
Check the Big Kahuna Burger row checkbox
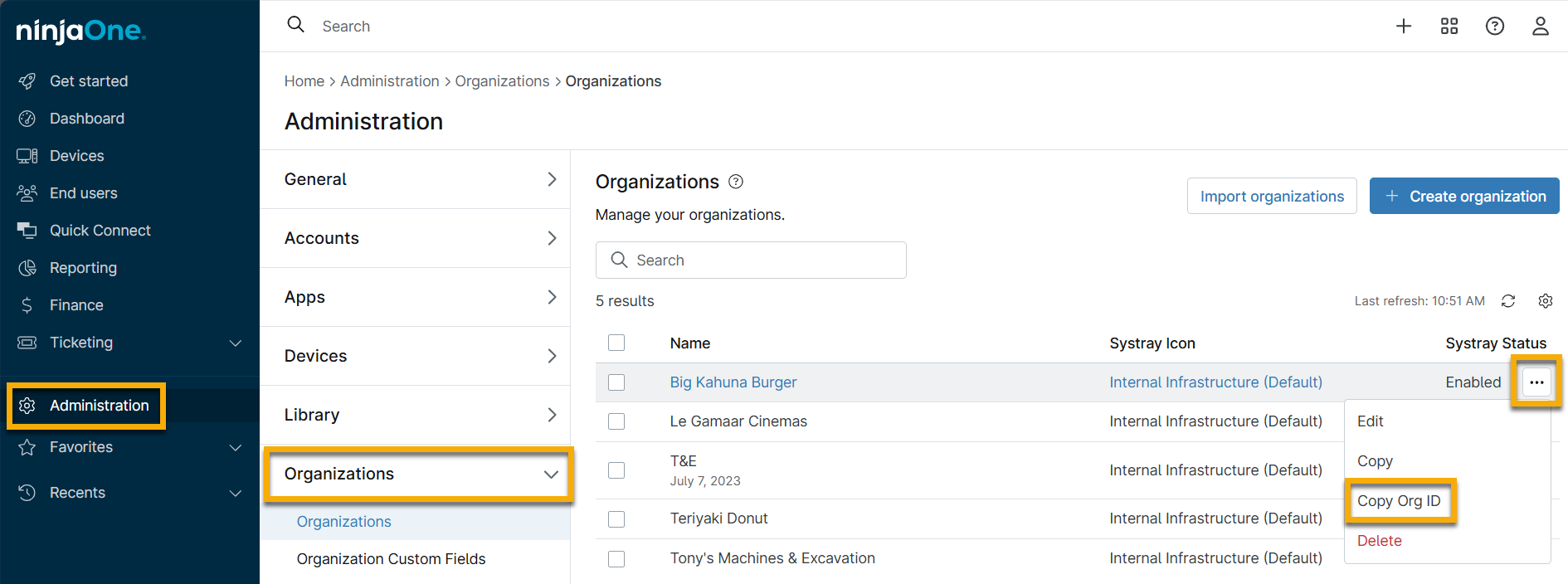(616, 382)
